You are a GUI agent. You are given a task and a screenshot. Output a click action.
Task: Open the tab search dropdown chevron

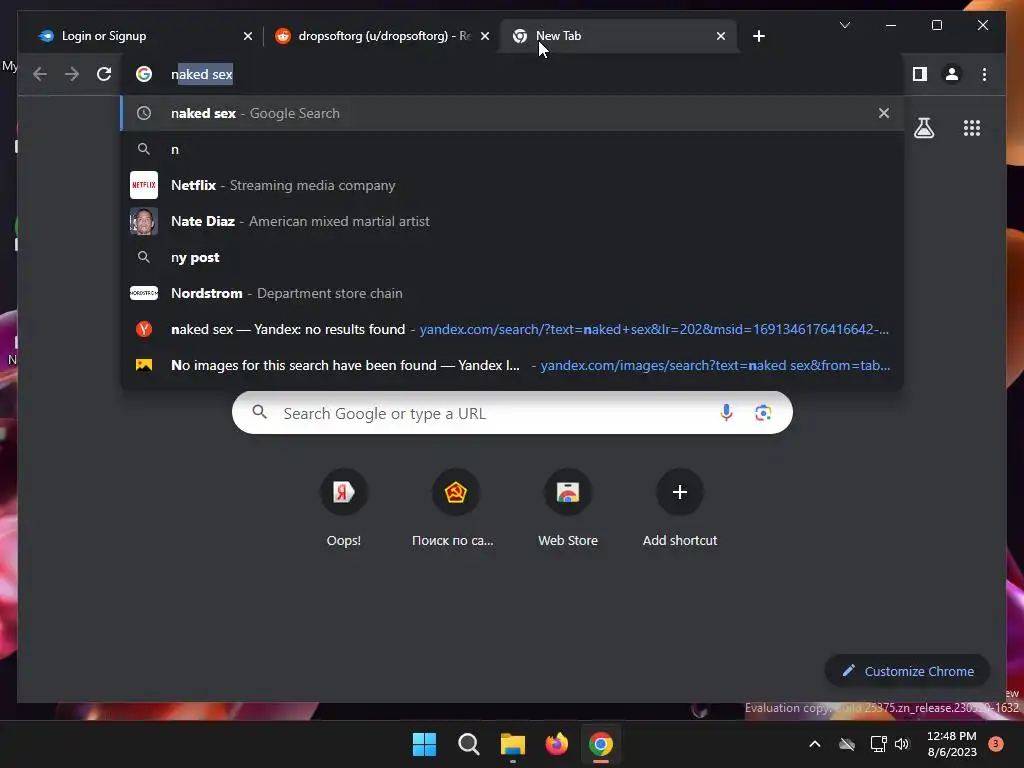[x=844, y=25]
